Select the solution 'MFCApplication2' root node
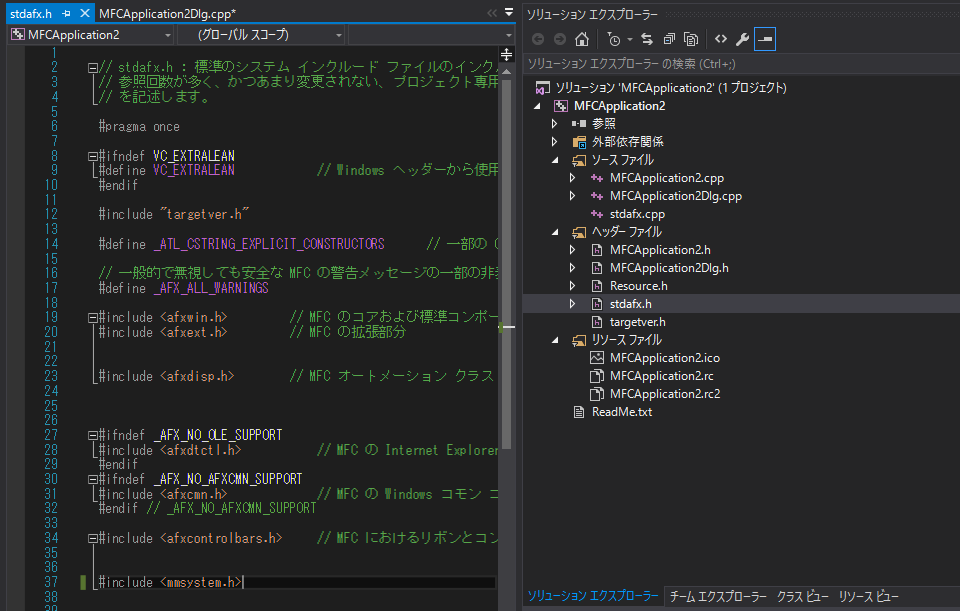The height and width of the screenshot is (611, 960). (x=670, y=88)
